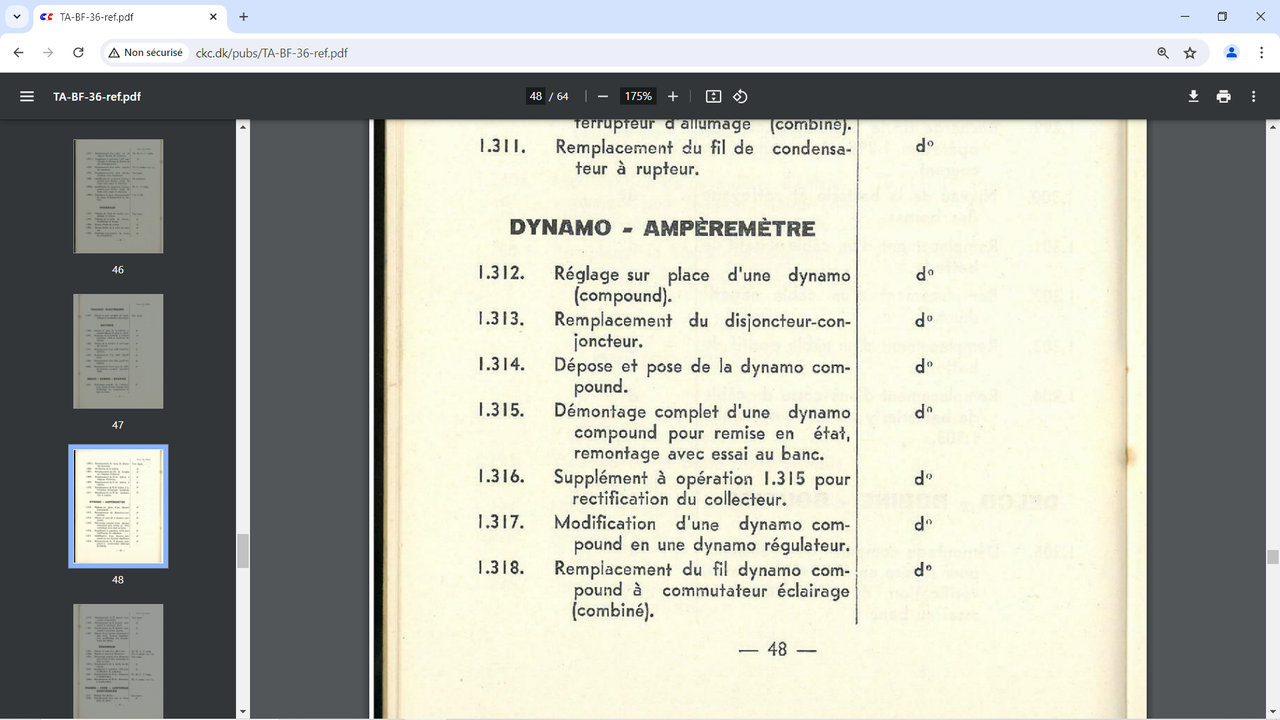Image resolution: width=1280 pixels, height=720 pixels.
Task: Click the thumbnail panel scroll up arrow
Action: pos(243,127)
